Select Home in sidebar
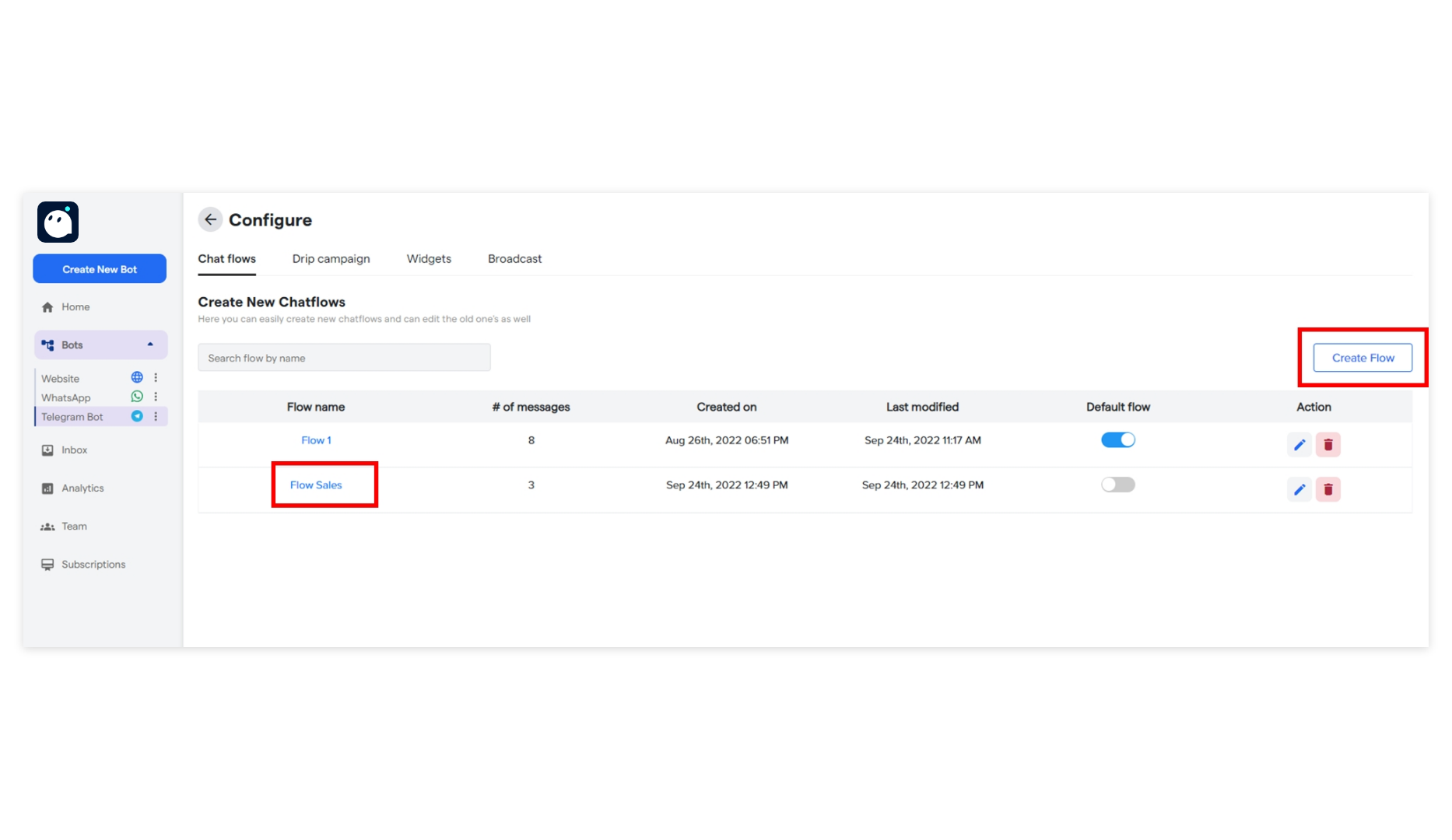 click(75, 307)
